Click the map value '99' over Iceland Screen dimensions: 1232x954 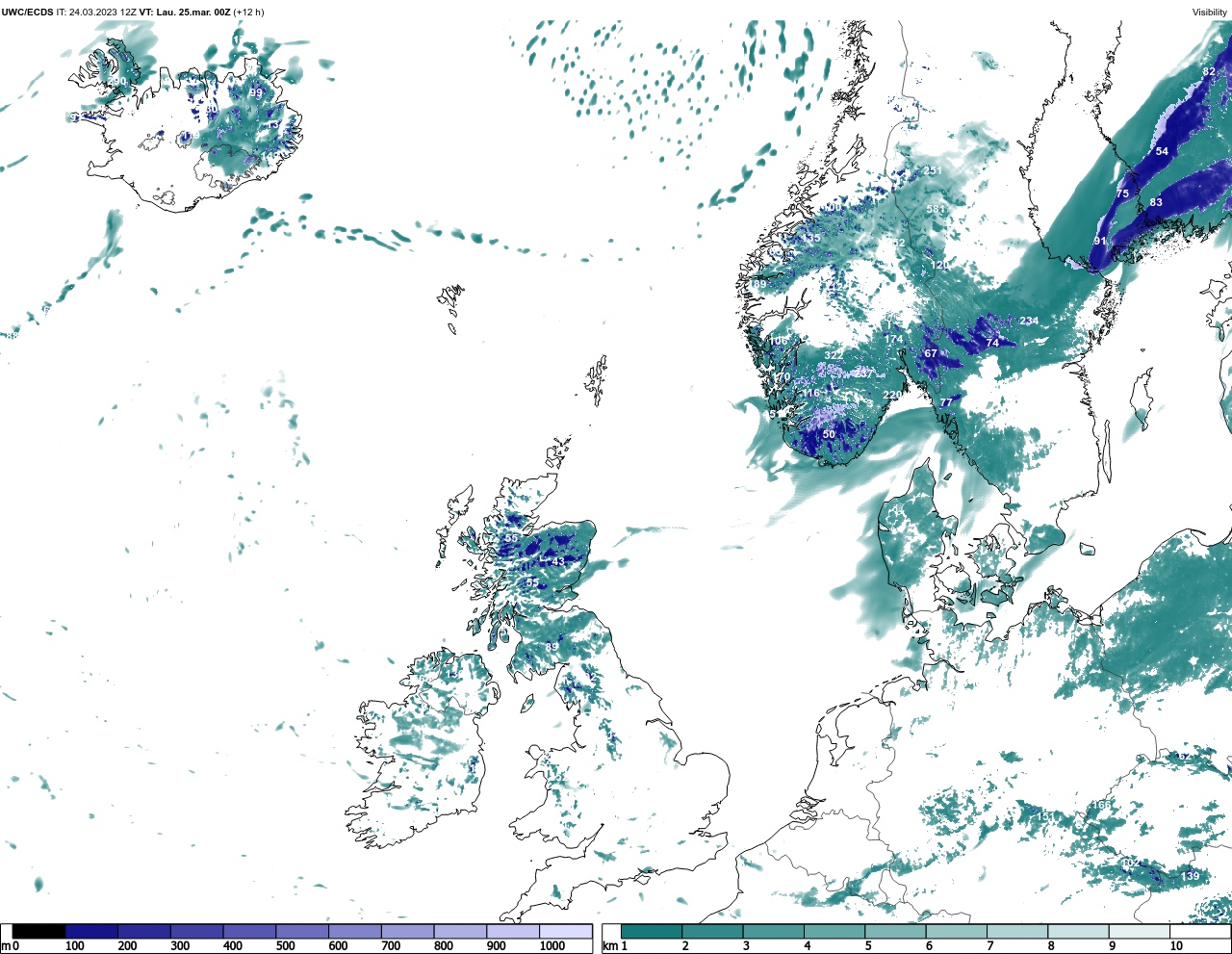pos(255,92)
